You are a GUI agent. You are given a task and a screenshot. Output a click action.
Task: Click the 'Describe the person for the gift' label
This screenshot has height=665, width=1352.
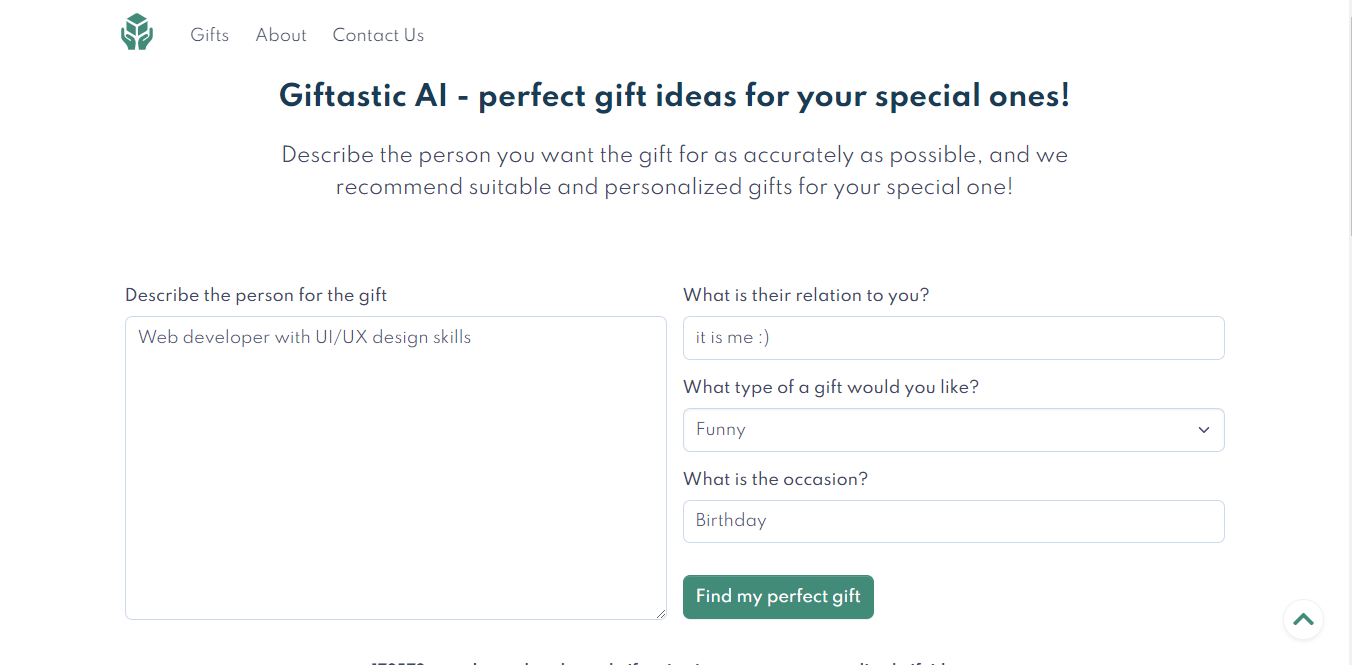(256, 295)
